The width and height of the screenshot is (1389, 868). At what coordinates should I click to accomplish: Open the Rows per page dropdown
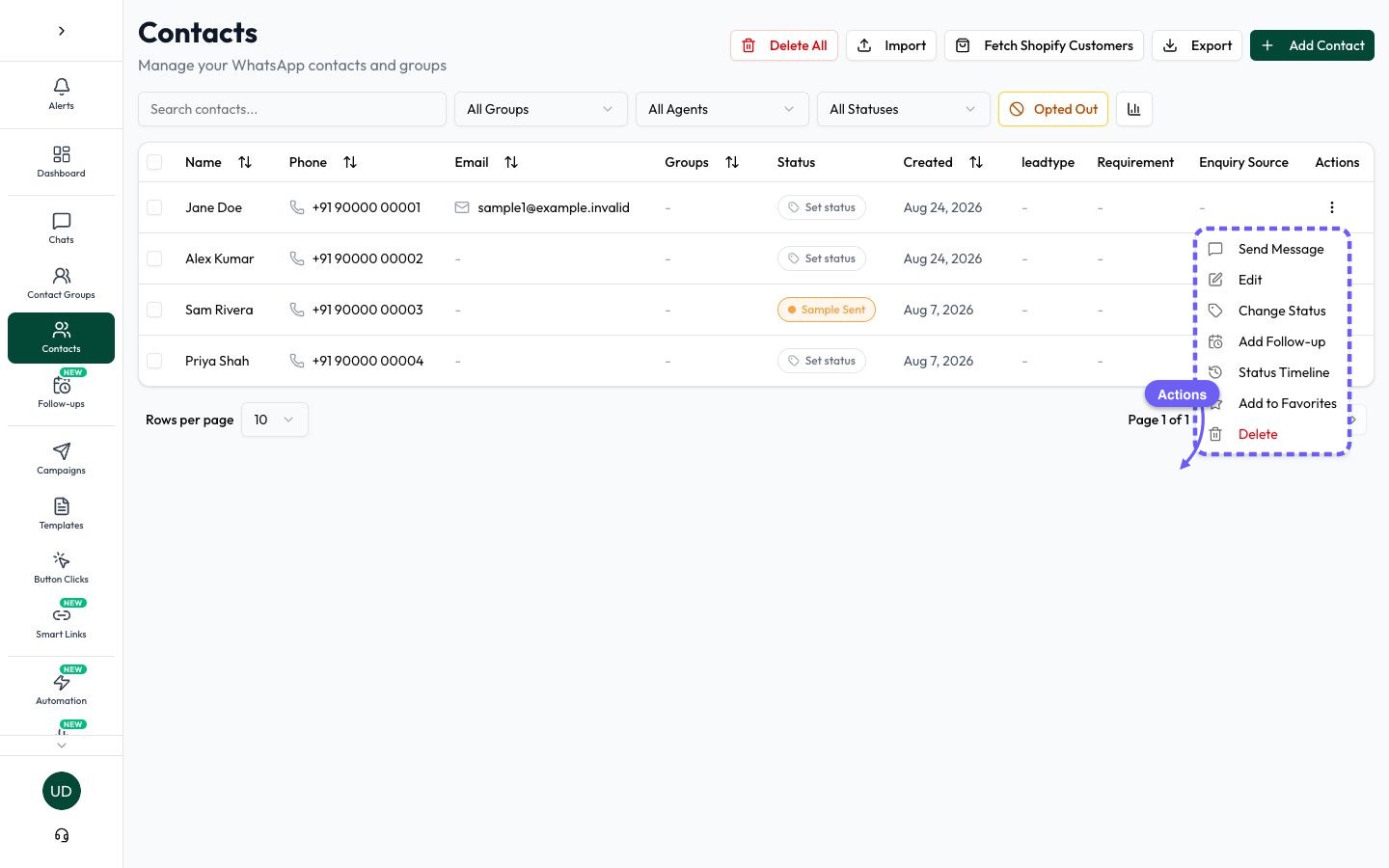275,420
